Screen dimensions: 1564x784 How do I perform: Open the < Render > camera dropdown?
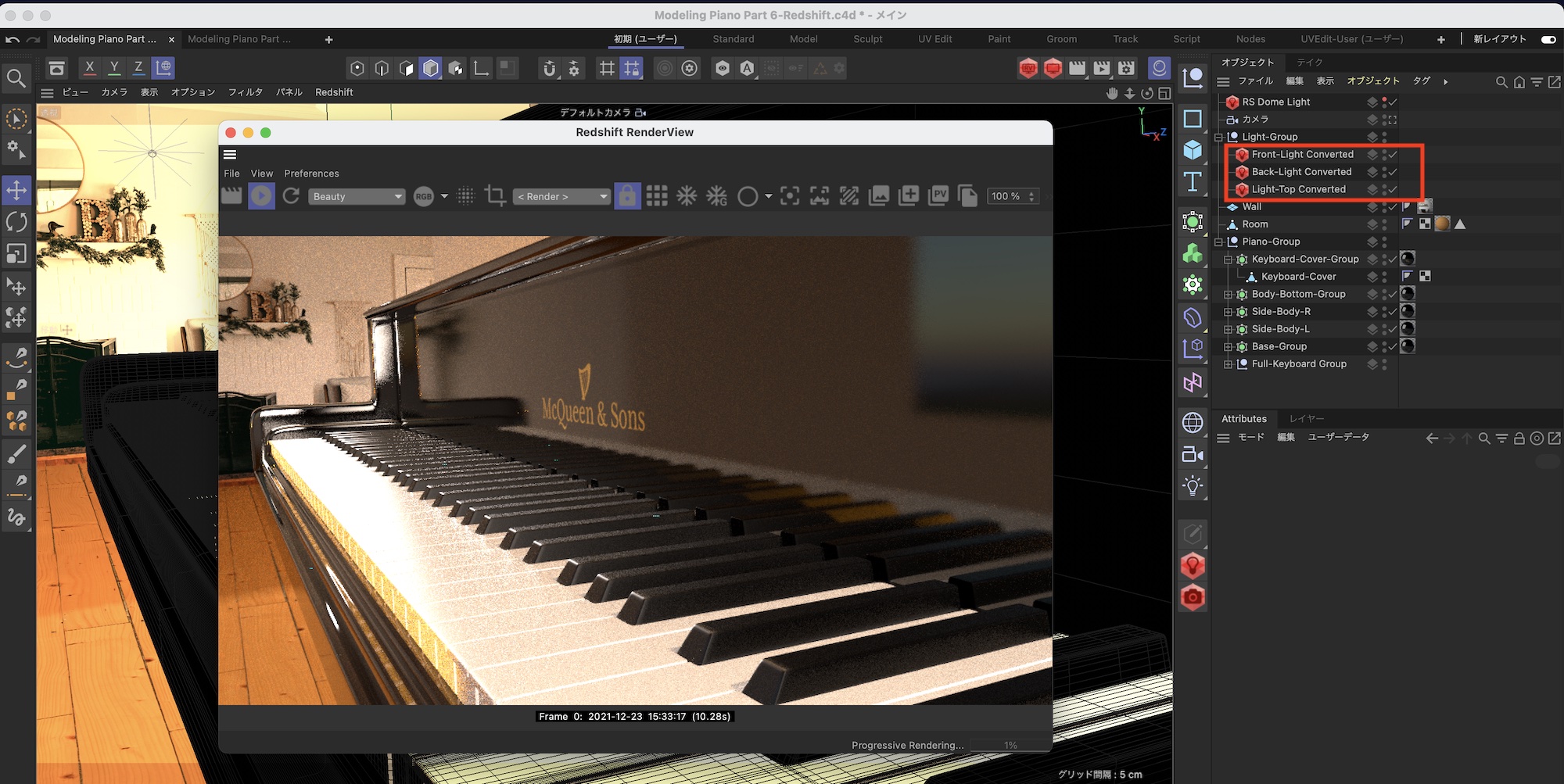pos(561,197)
